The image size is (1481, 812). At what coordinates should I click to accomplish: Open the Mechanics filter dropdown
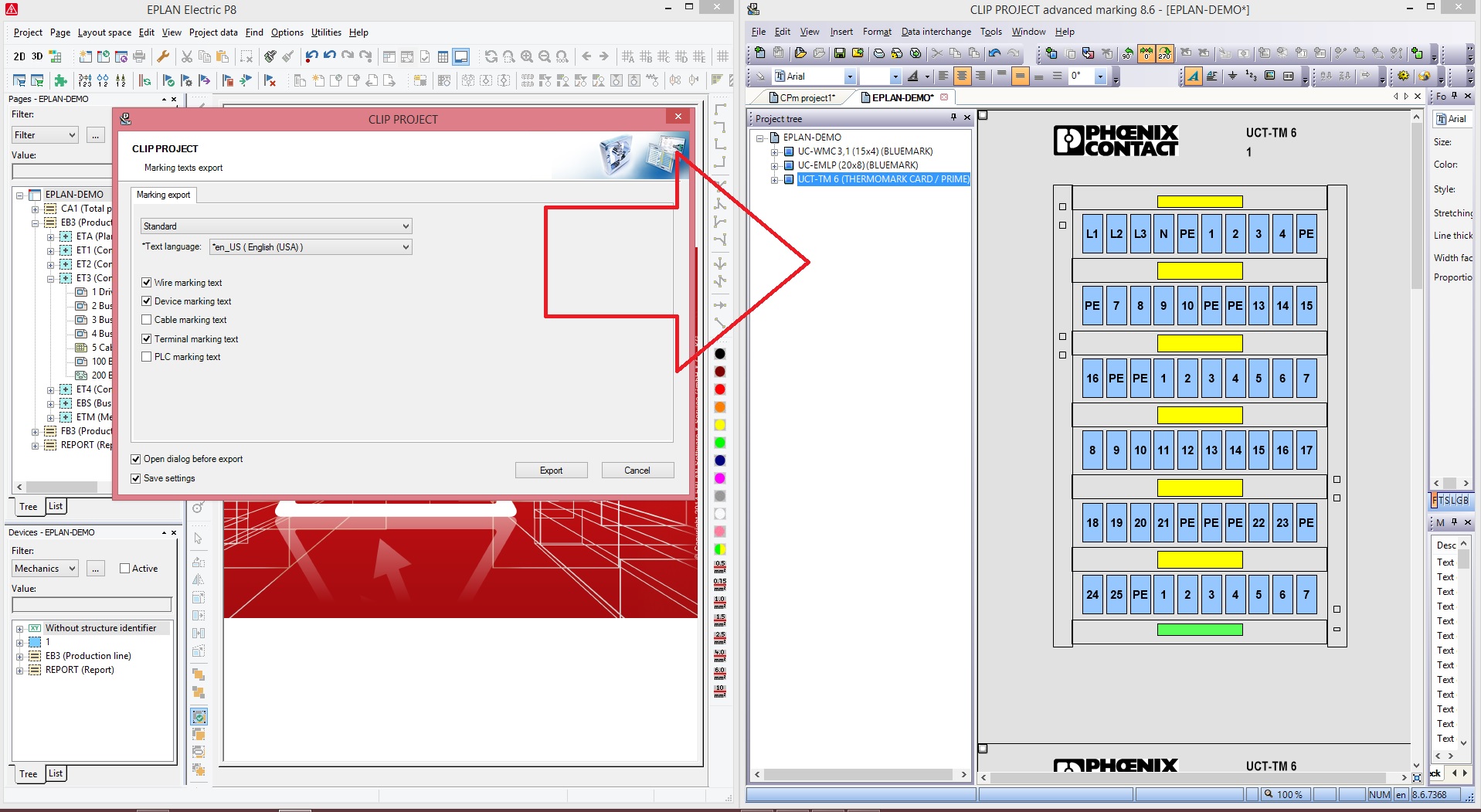click(45, 569)
